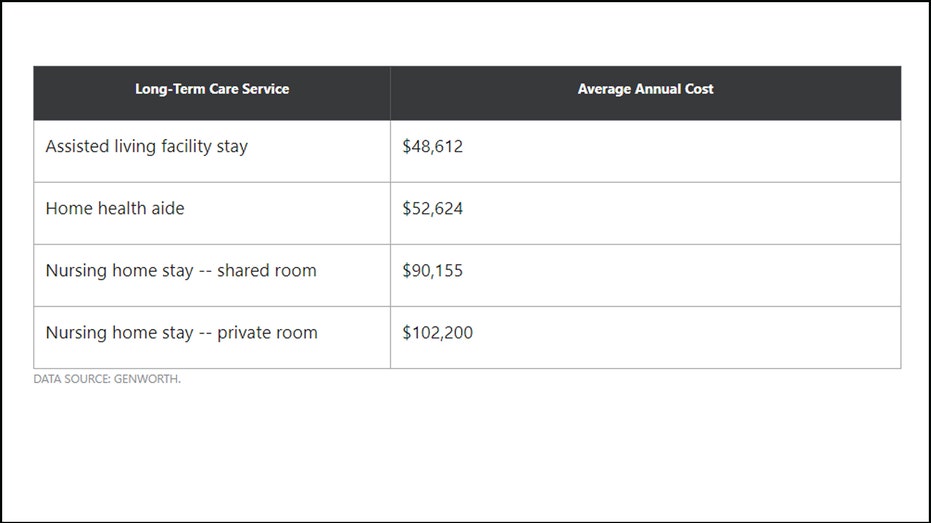
Task: Click the word Genworth in the caption
Action: 146,379
